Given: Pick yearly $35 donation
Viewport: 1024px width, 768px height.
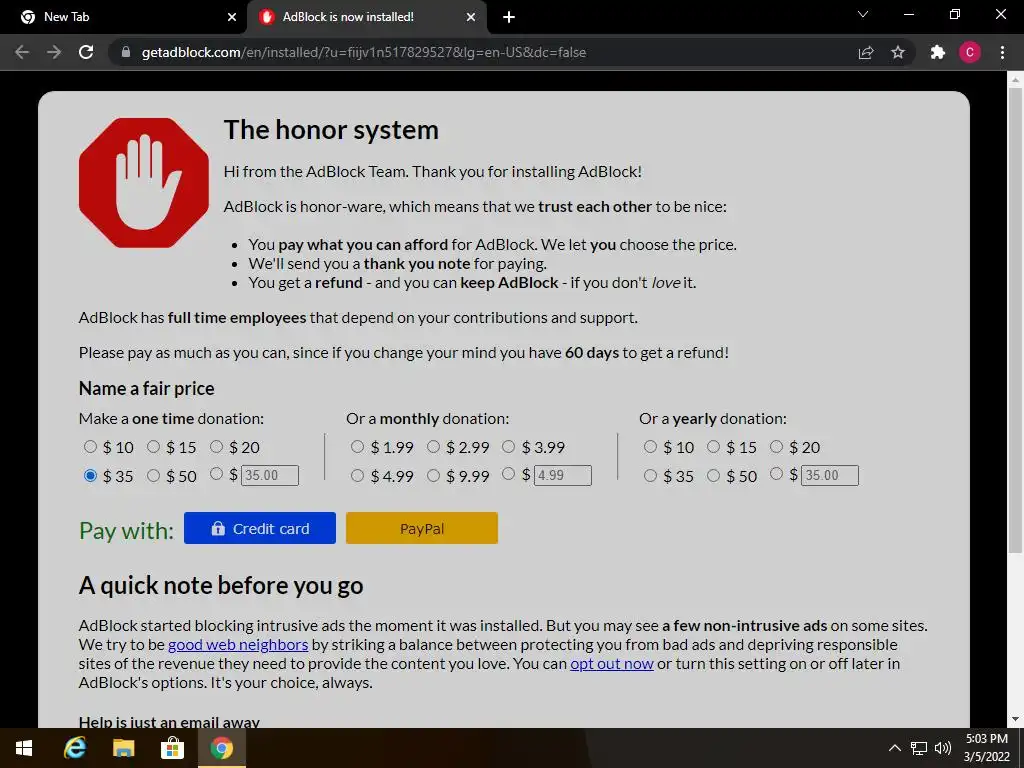Looking at the screenshot, I should (x=650, y=475).
